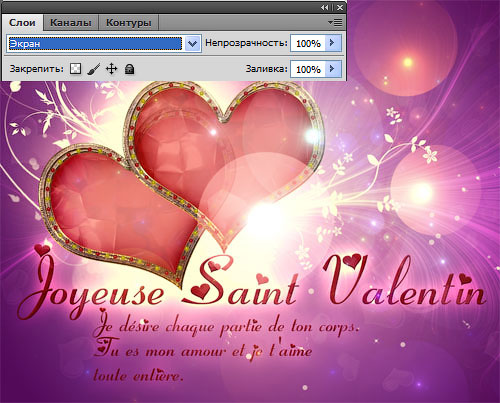
Task: Close the layers panel with X
Action: (340, 7)
